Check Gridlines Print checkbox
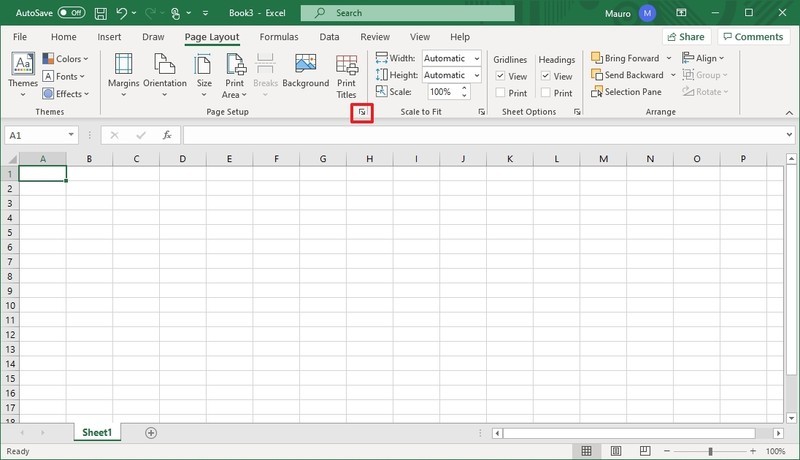 click(x=501, y=93)
